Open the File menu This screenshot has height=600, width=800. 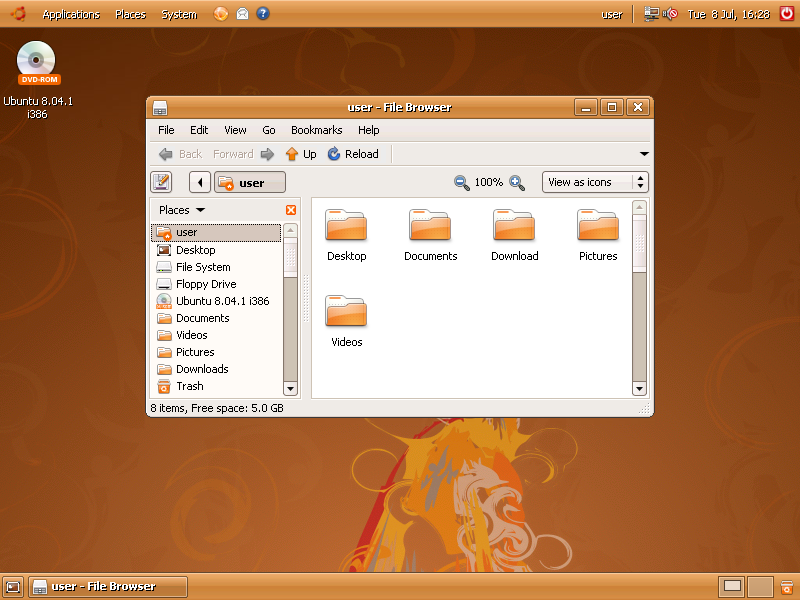[x=166, y=130]
